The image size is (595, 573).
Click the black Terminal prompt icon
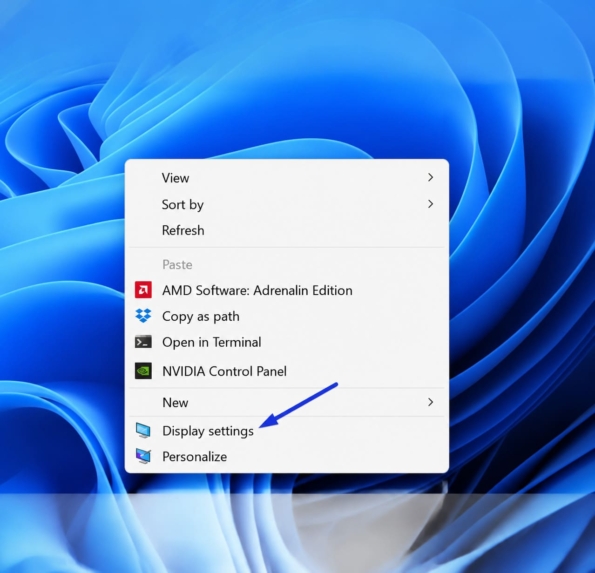coord(143,342)
